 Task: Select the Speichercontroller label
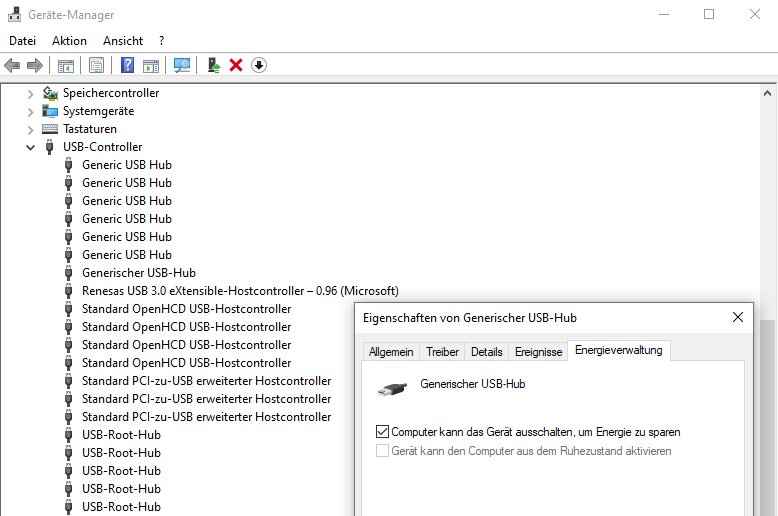coord(111,93)
